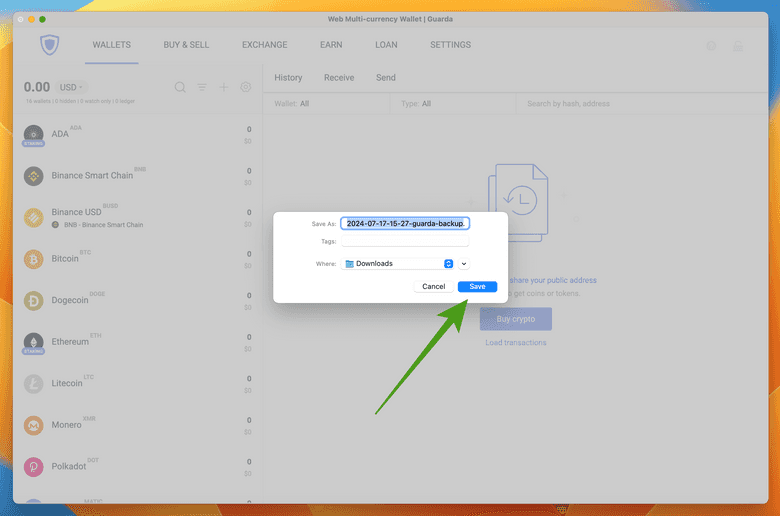Click the add wallet plus icon
780x516 pixels.
click(x=224, y=87)
